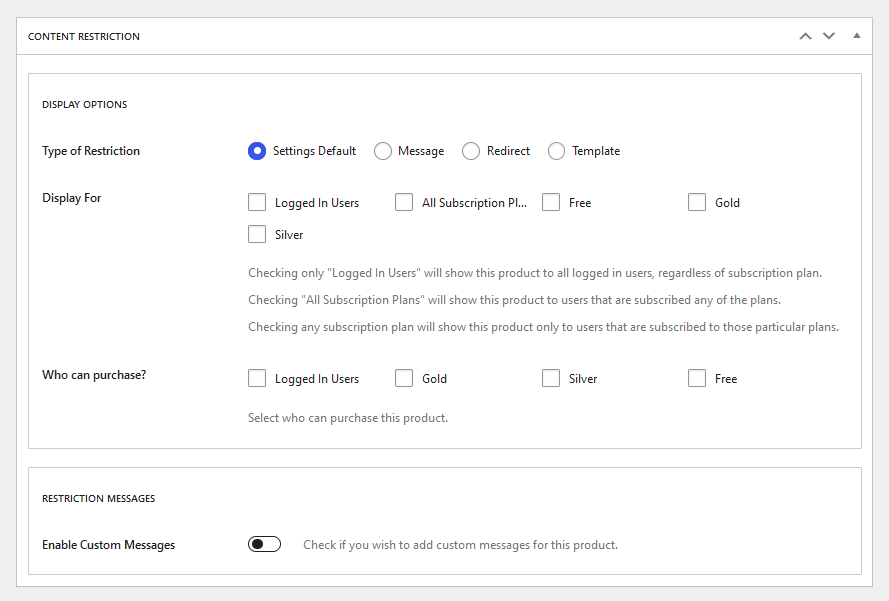Tick the Gold box under Display For

pyautogui.click(x=697, y=202)
